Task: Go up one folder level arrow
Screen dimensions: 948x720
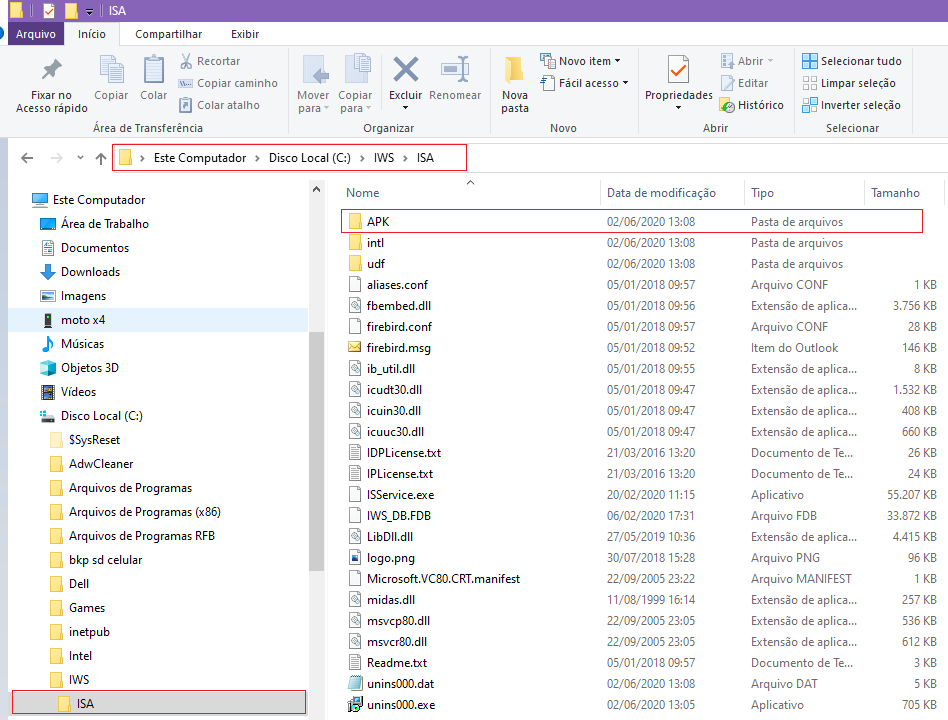Action: pyautogui.click(x=100, y=158)
